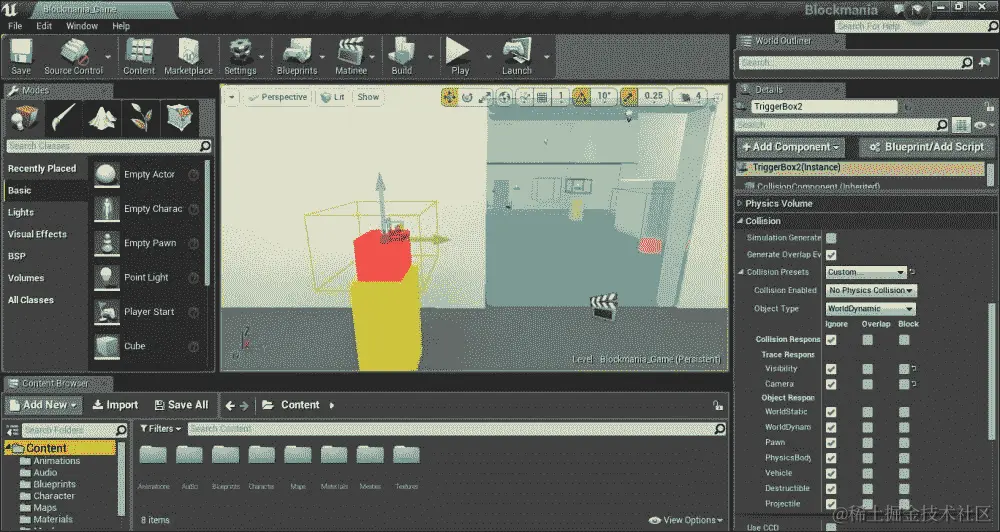This screenshot has height=532, width=1000.
Task: Open the Blueprints toolbar icon
Action: (297, 57)
